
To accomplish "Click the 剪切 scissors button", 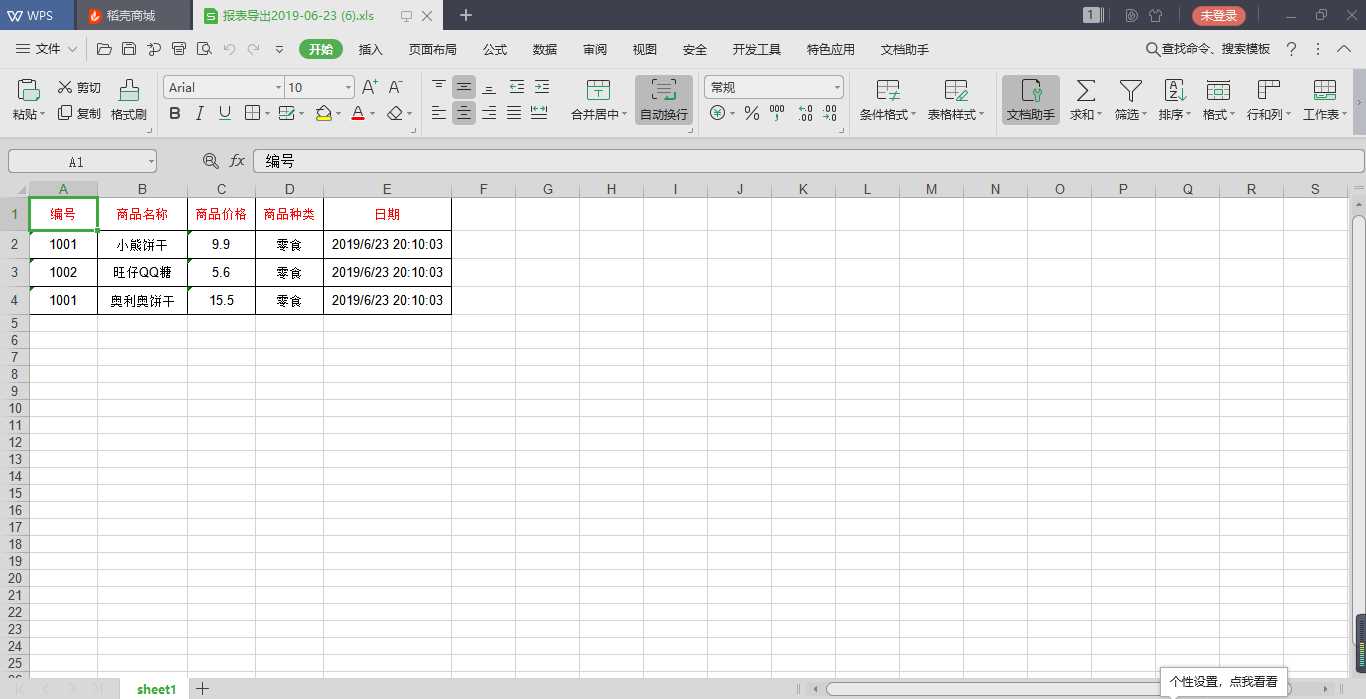I will point(79,88).
